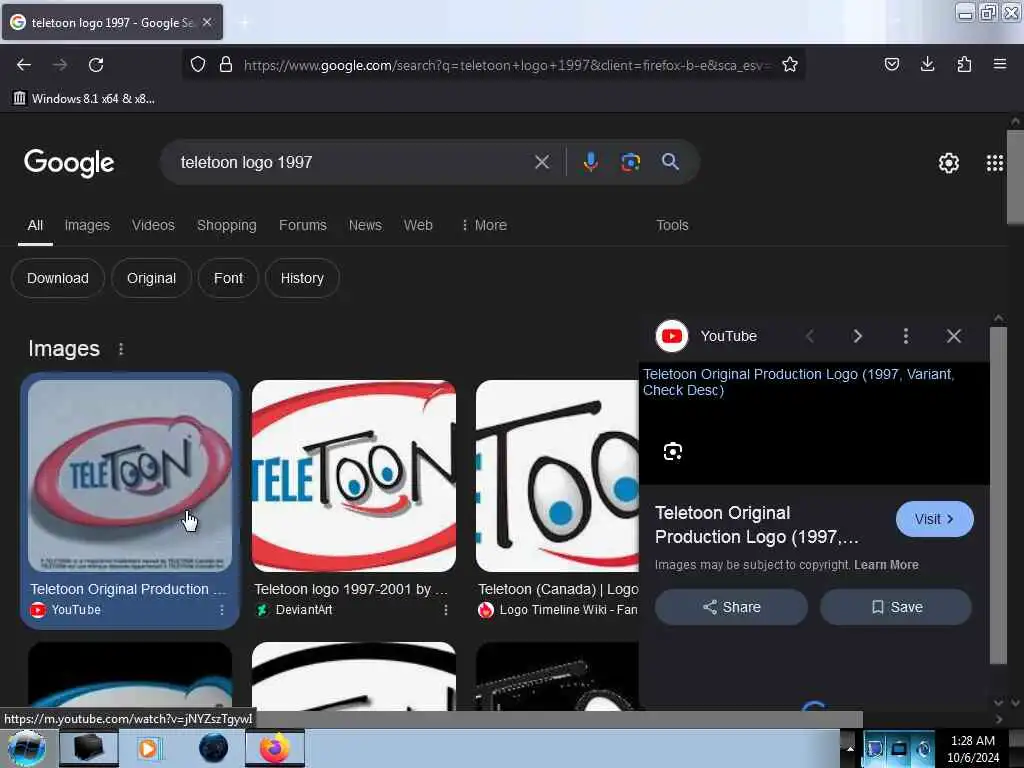This screenshot has width=1024, height=768.
Task: Click the YouTube source name in preview header
Action: pyautogui.click(x=728, y=336)
